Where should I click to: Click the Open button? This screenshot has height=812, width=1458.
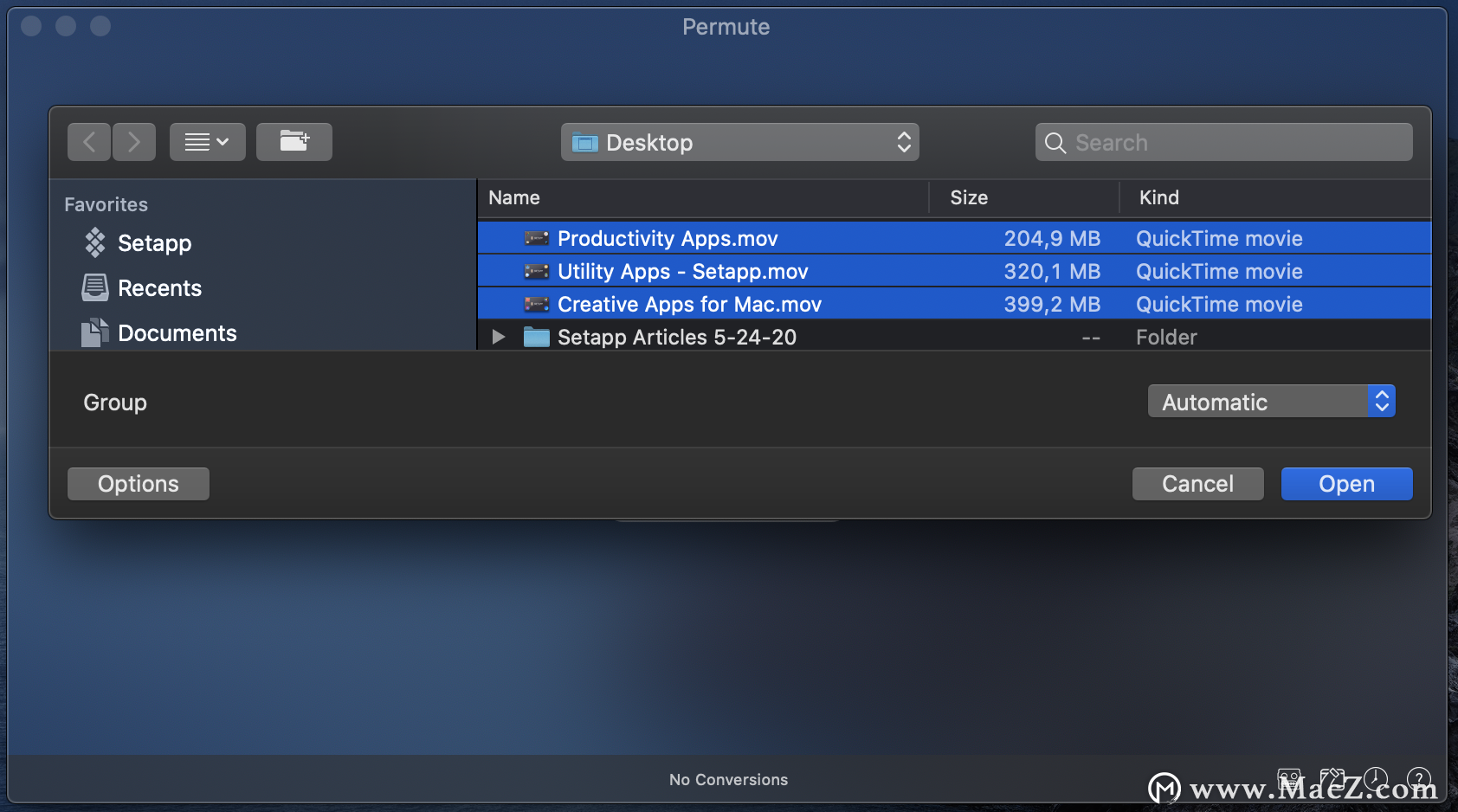[x=1347, y=484]
